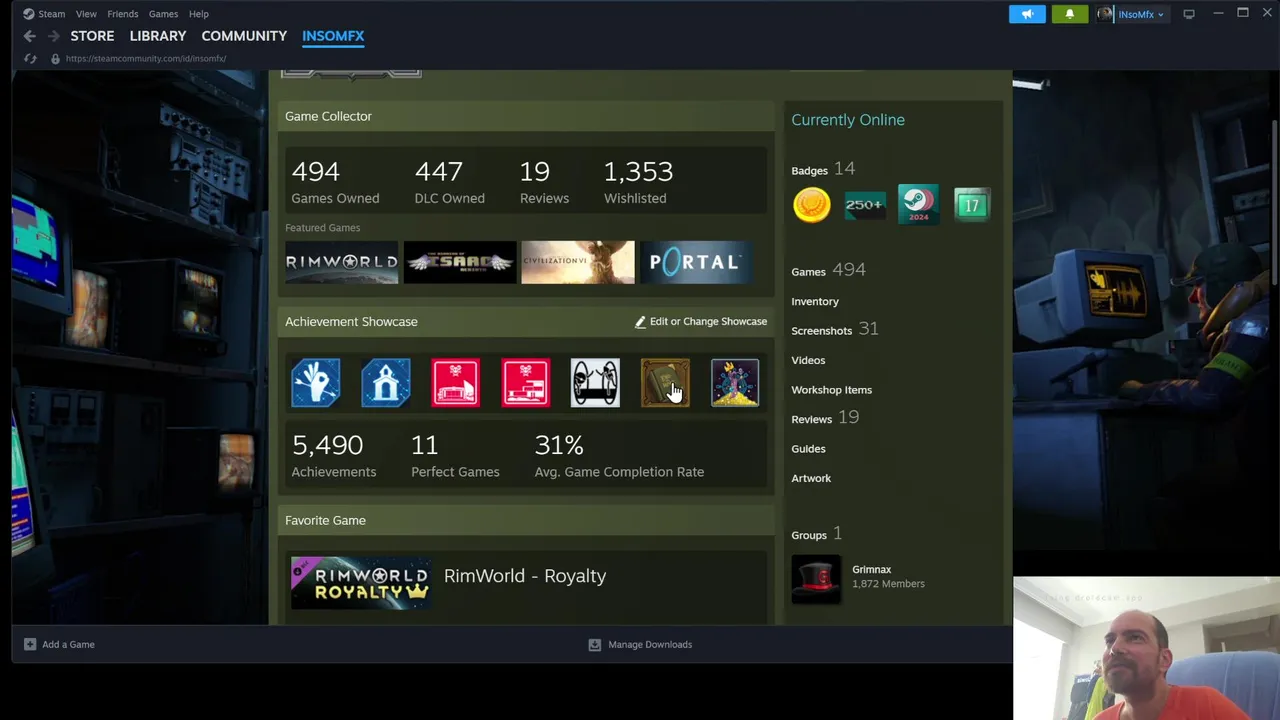The image size is (1280, 720).
Task: Open the Reviews 19 sidebar link
Action: point(825,418)
